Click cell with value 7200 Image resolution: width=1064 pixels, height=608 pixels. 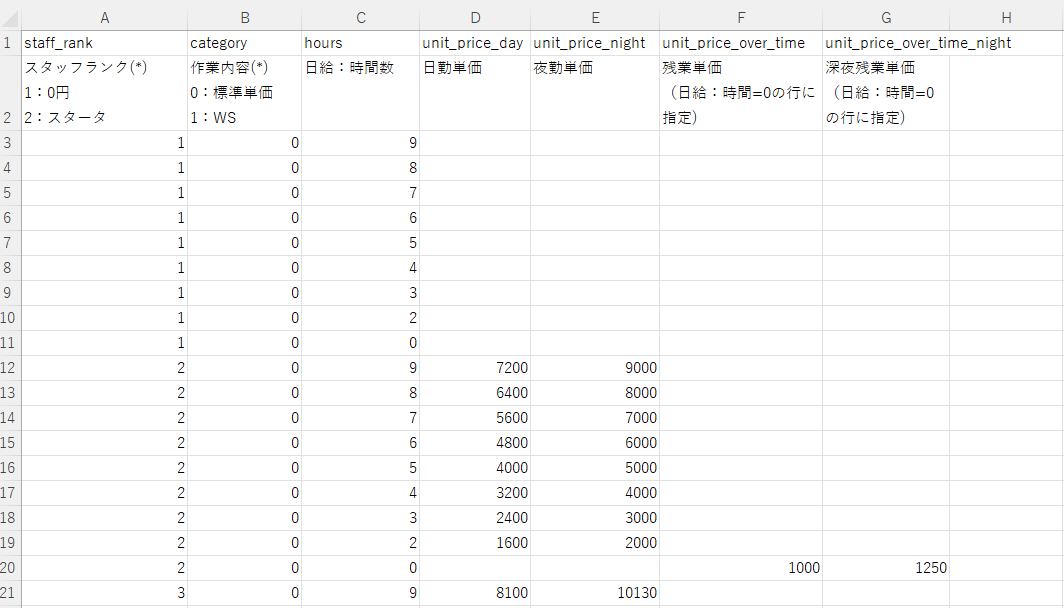tap(475, 368)
